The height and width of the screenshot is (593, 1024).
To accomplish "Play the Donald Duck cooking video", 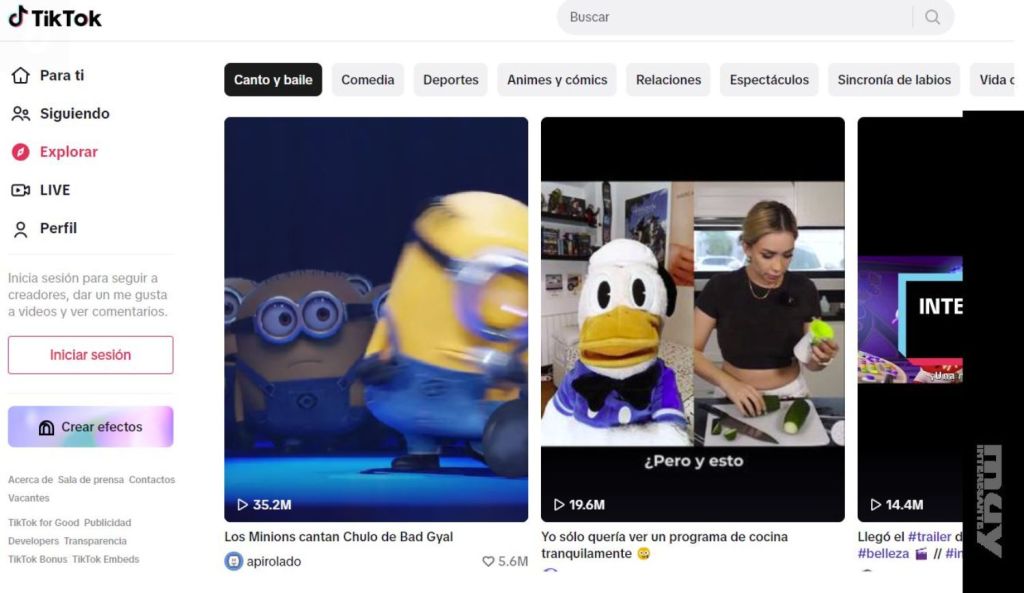I will point(692,319).
